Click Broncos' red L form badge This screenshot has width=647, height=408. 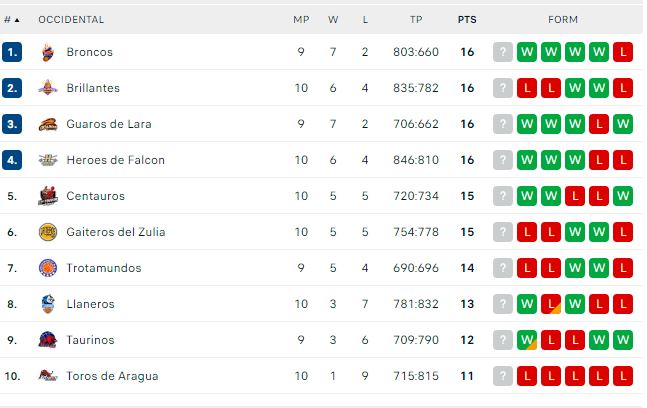[623, 52]
